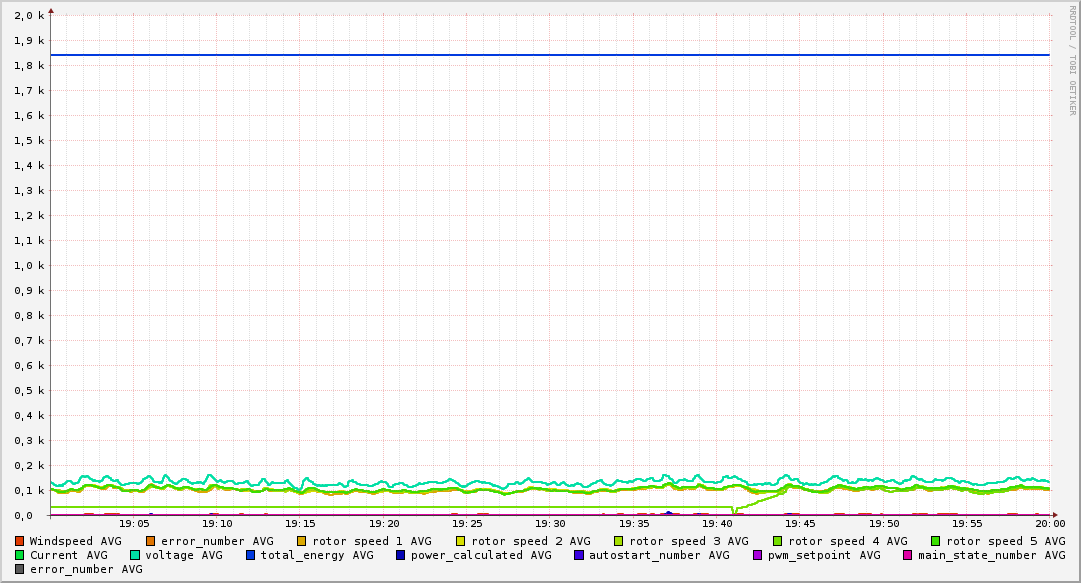Click the orange error_number AVG legend label
Viewport: 1081px width, 583px height.
(x=217, y=542)
